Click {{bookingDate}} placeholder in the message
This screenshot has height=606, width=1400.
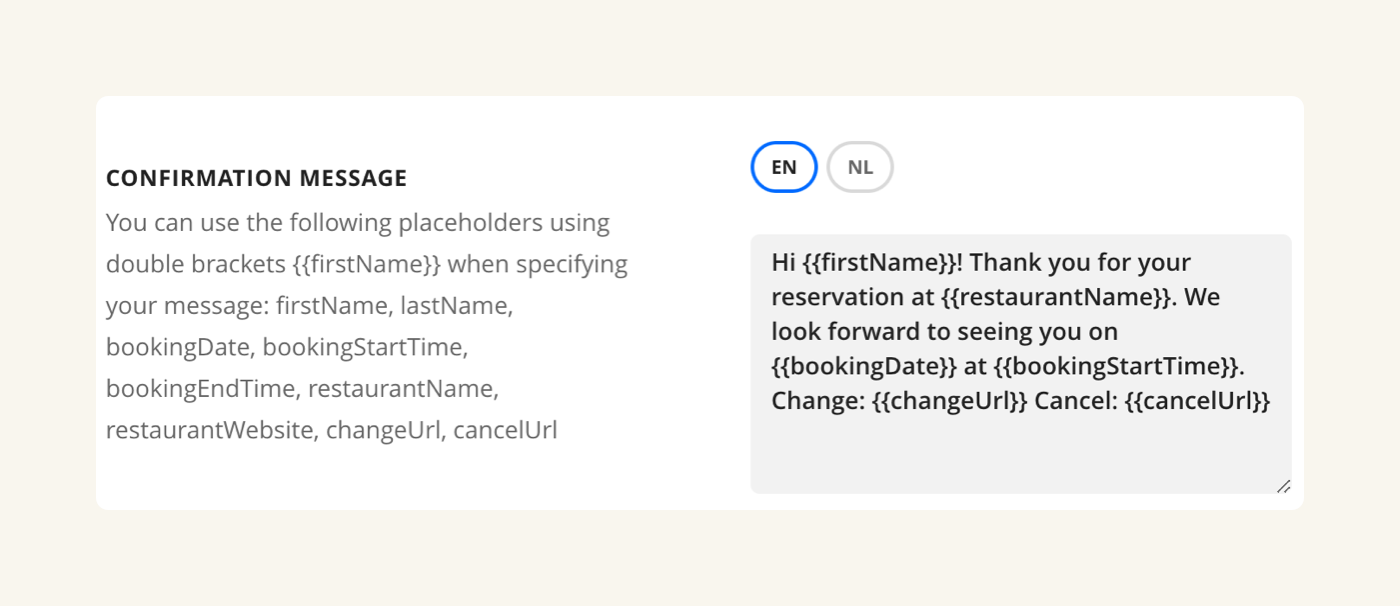coord(864,366)
